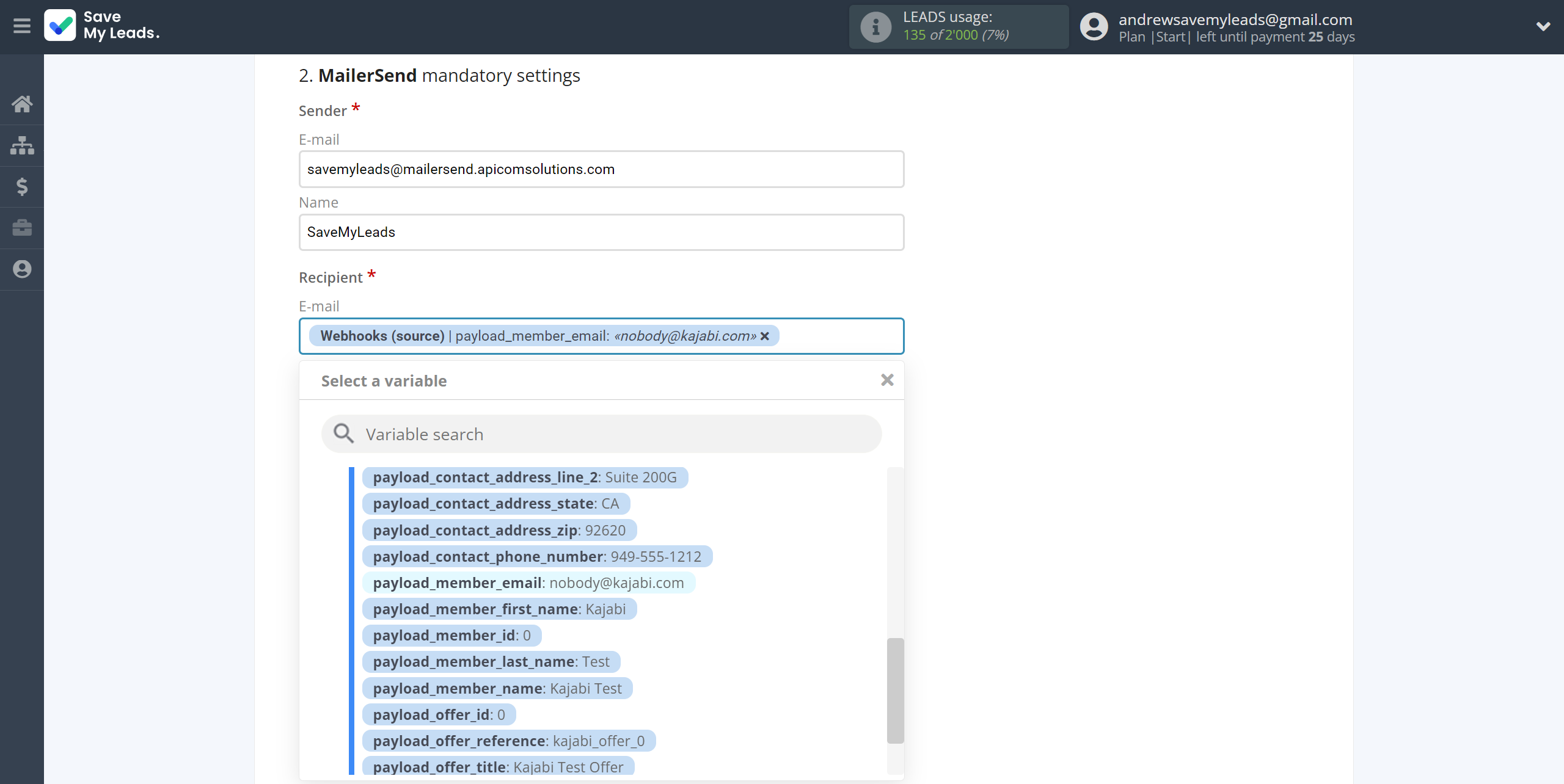Click the account email andrewsavemyleads@gmail.com
This screenshot has width=1564, height=784.
(x=1235, y=20)
